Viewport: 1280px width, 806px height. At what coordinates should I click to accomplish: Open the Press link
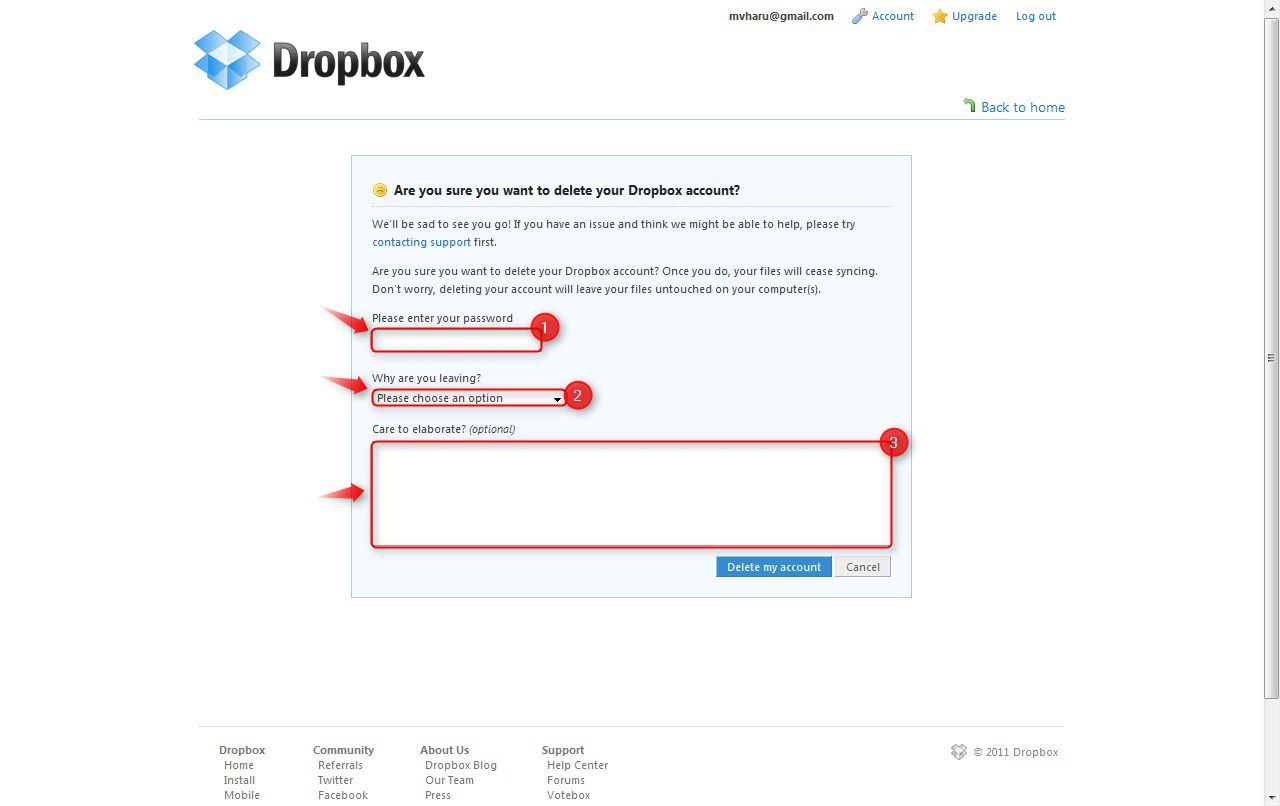click(438, 795)
